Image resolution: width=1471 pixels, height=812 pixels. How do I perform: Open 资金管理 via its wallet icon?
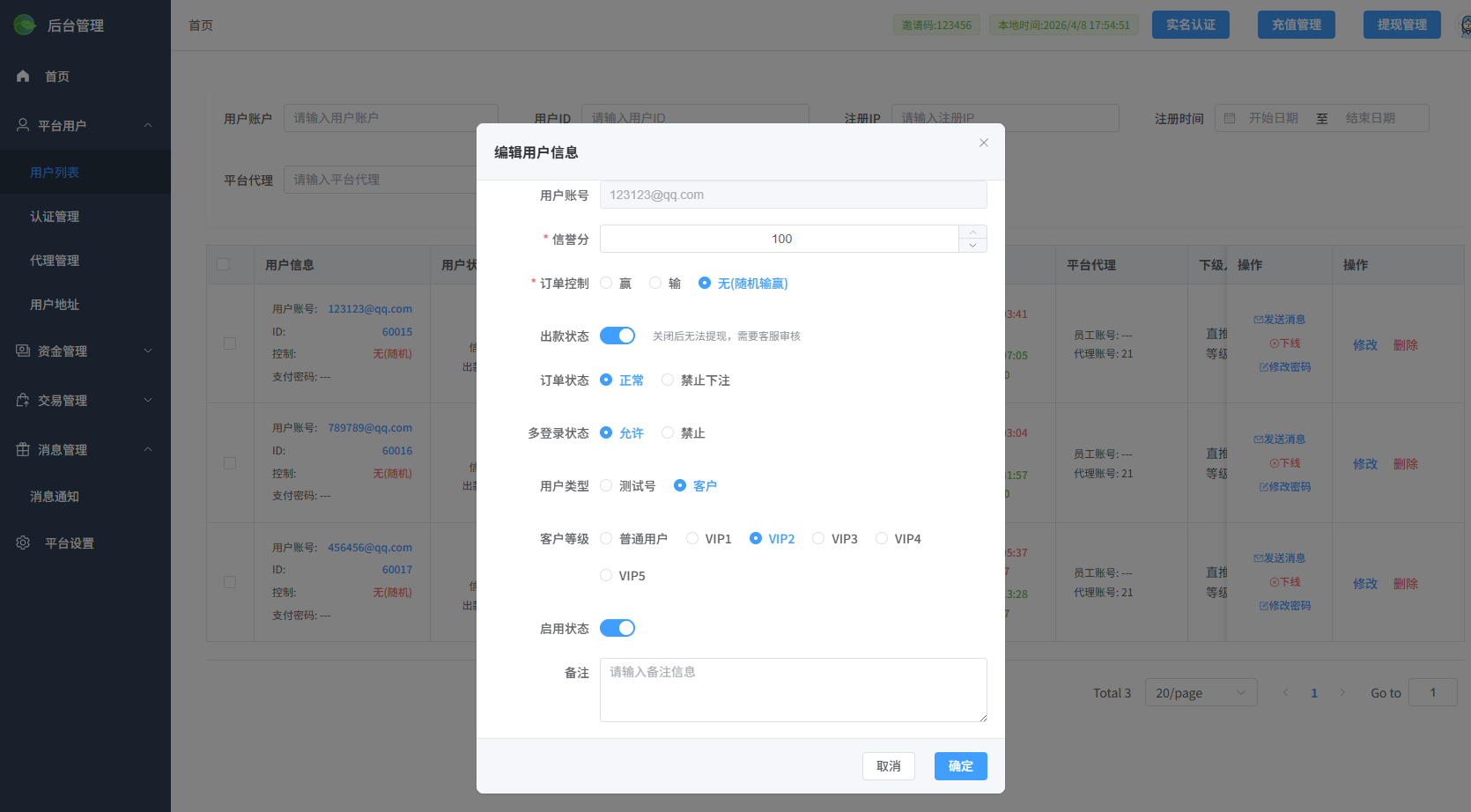click(23, 351)
